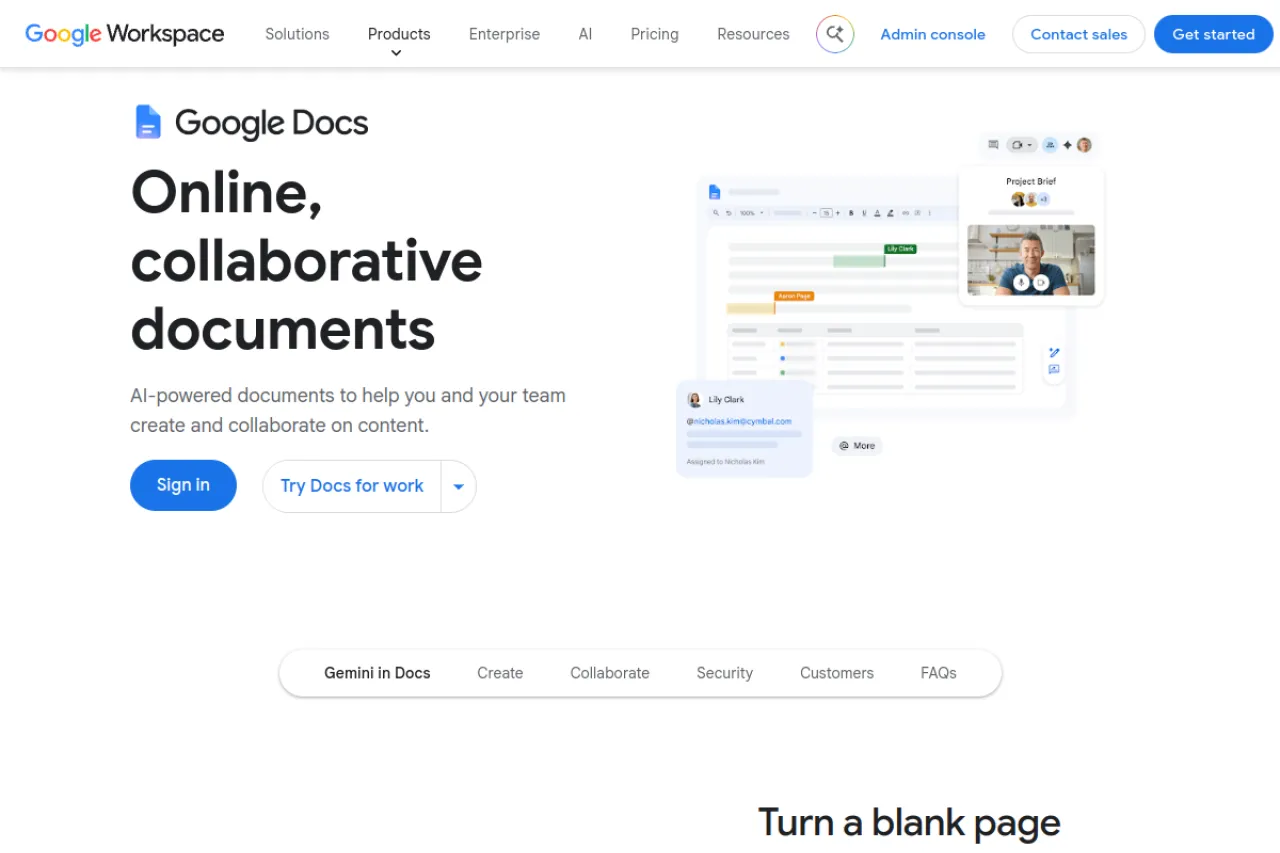Screen dimensions: 1280x853
Task: Go to the Pricing page
Action: (655, 34)
